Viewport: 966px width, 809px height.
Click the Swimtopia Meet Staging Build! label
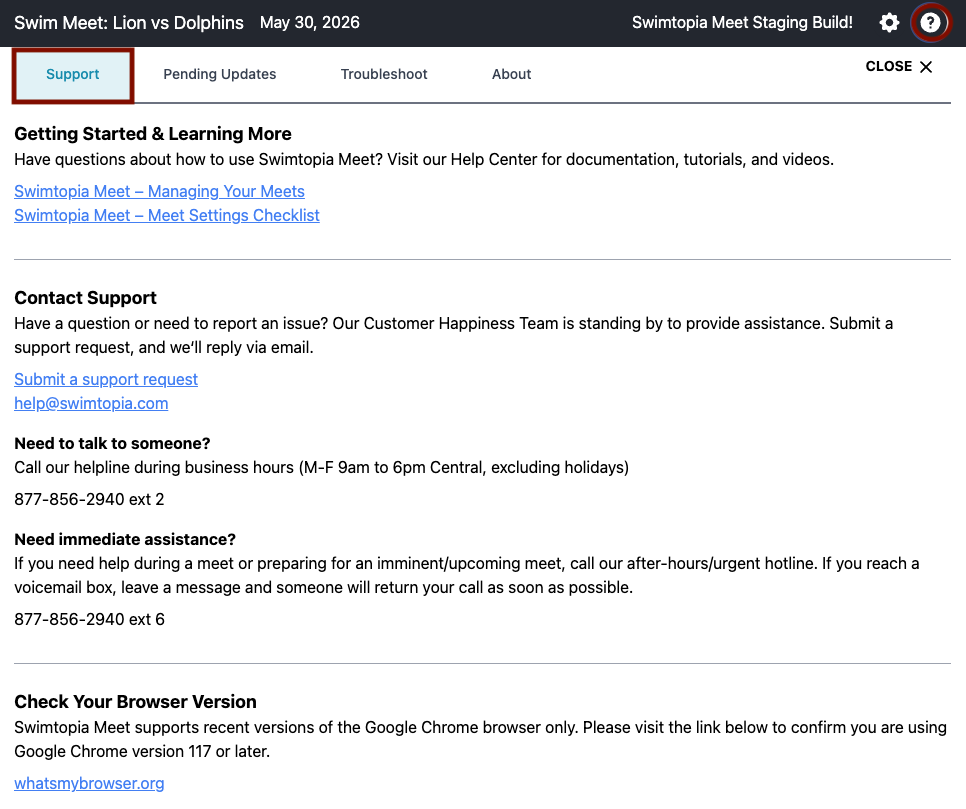(x=742, y=23)
